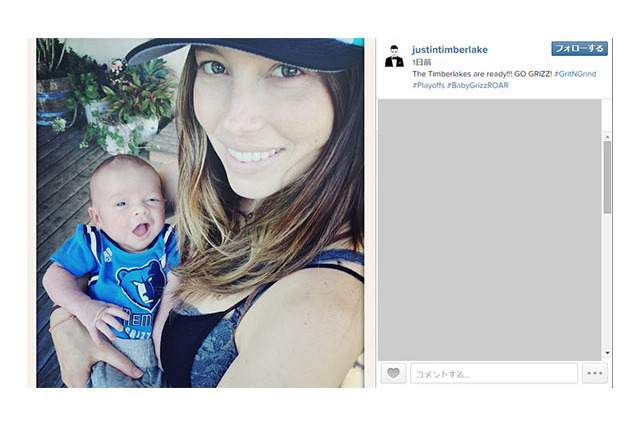Viewport: 640px width, 426px height.
Task: Open justintimberlake's profile avatar picture
Action: point(394,56)
